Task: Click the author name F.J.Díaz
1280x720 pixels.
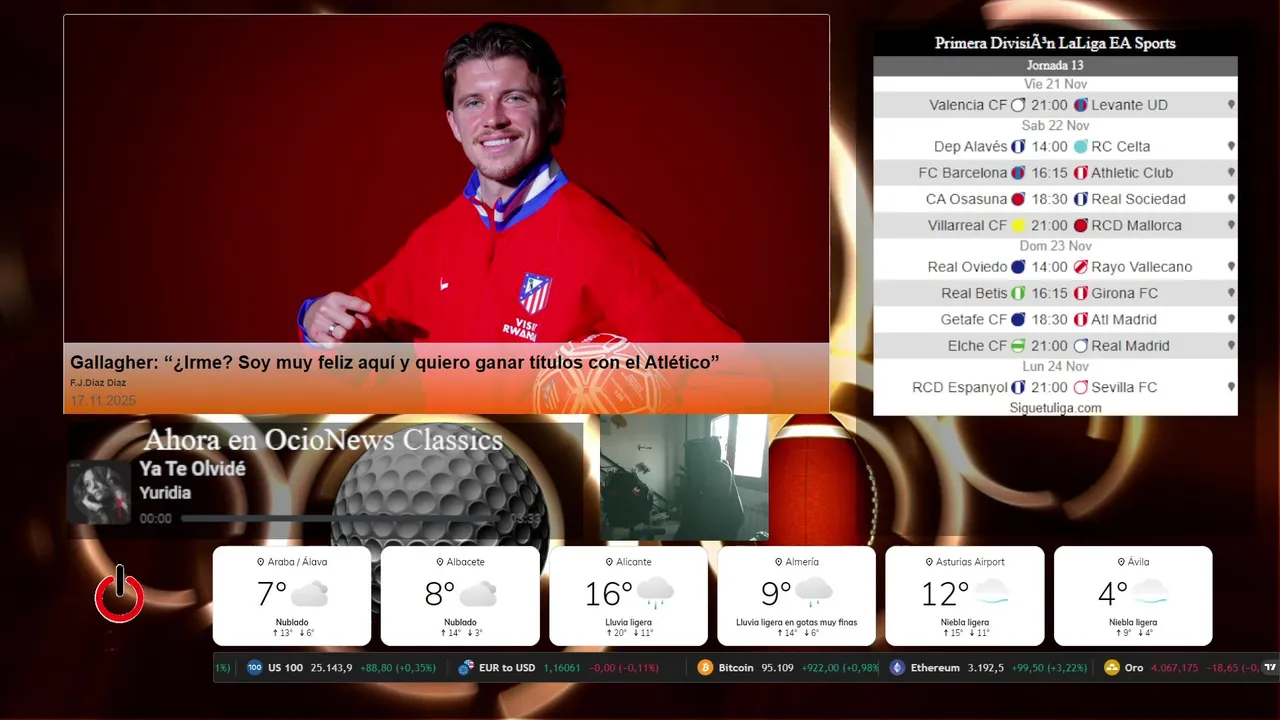Action: pos(98,383)
